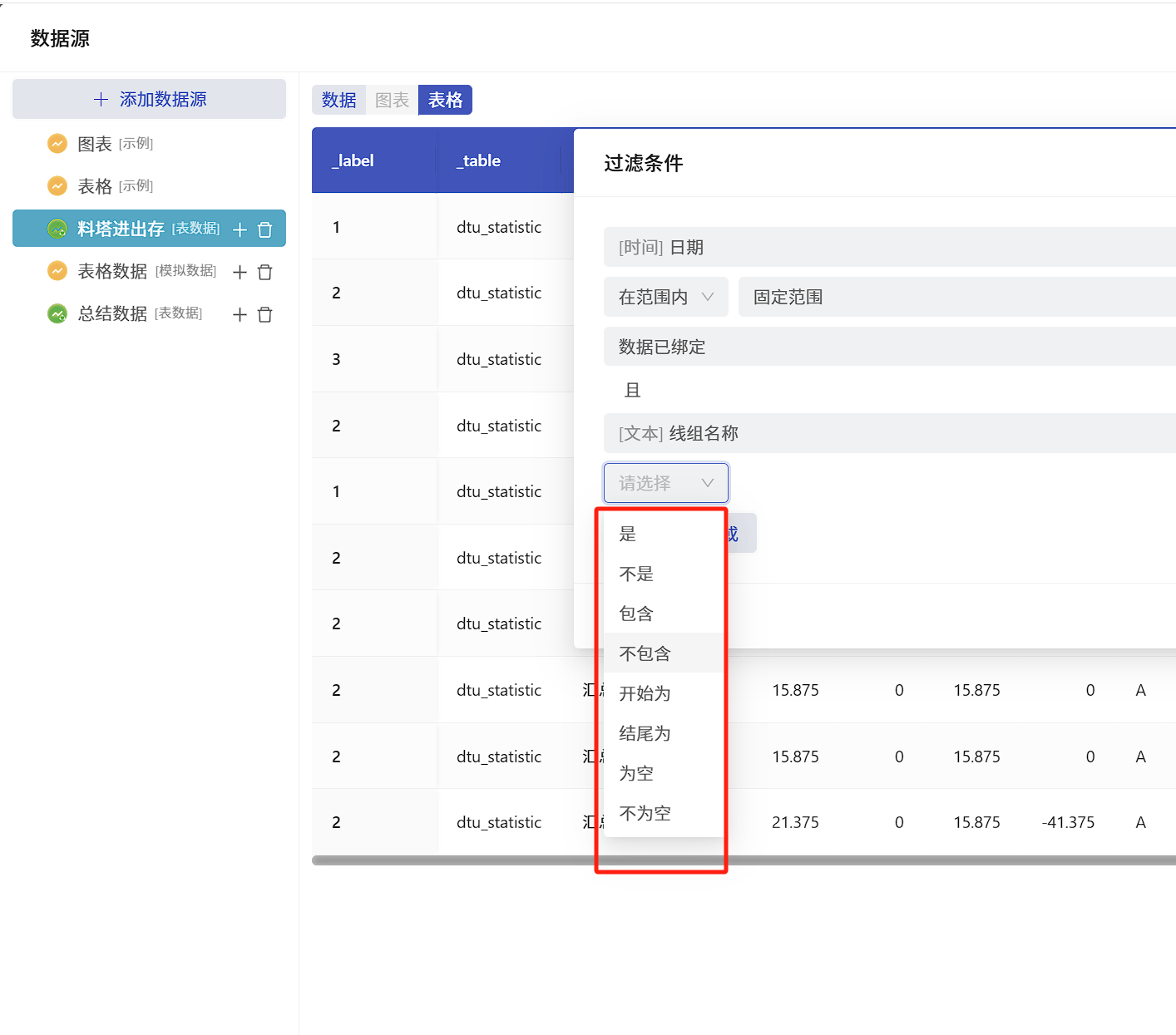This screenshot has height=1035, width=1176.
Task: Choose 结尾为 from the dropdown list
Action: coord(664,733)
